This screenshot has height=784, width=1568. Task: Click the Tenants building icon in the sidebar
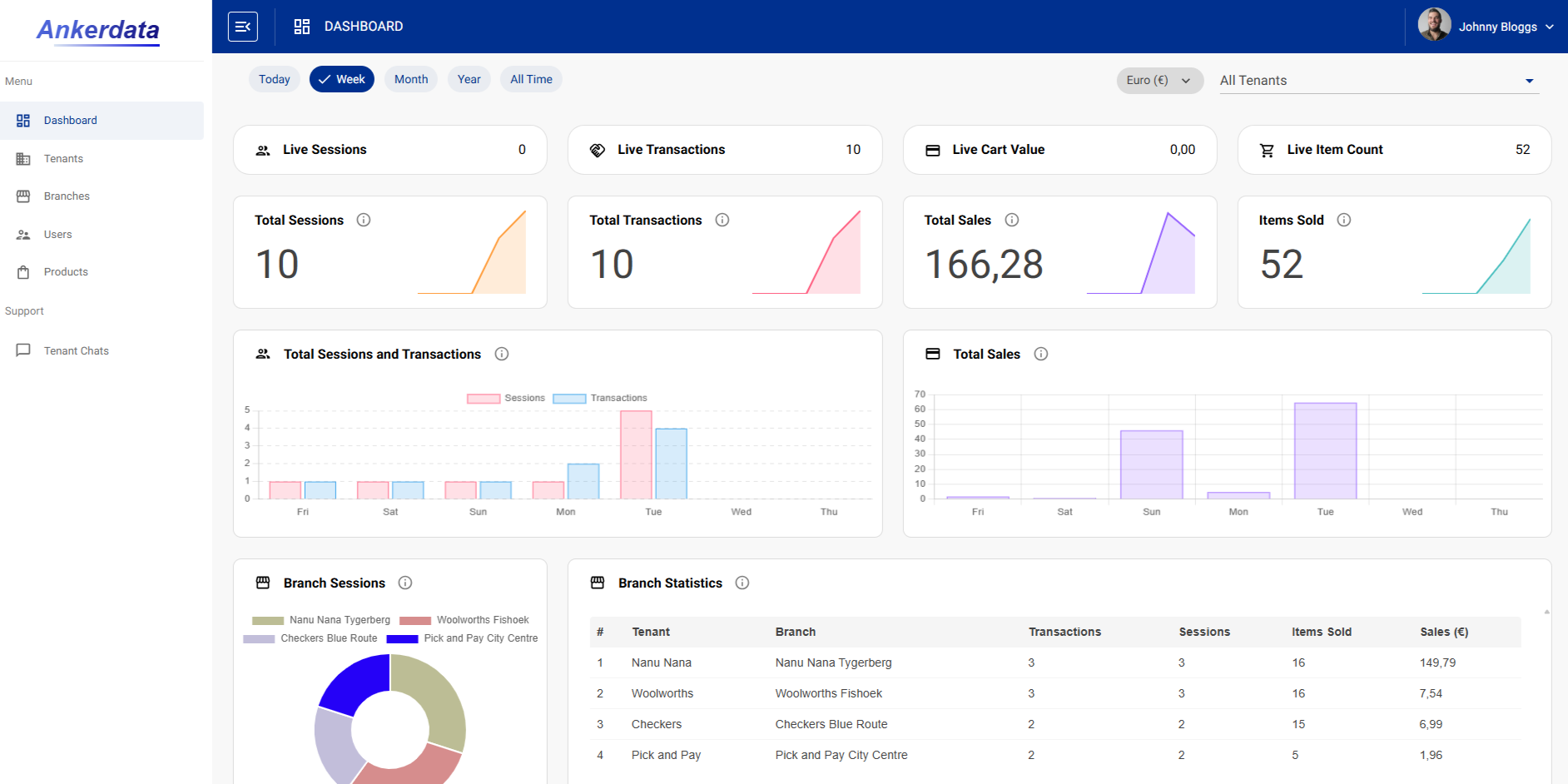point(23,159)
